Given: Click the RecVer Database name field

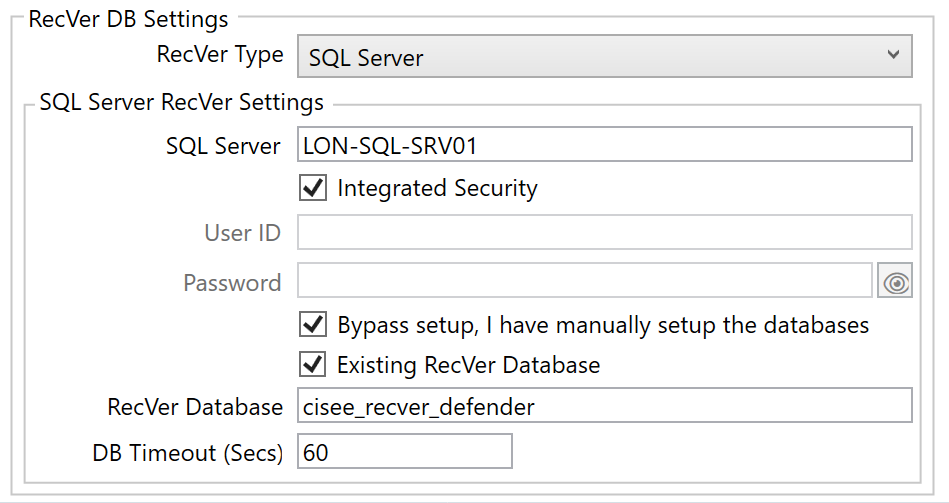Looking at the screenshot, I should [x=604, y=406].
